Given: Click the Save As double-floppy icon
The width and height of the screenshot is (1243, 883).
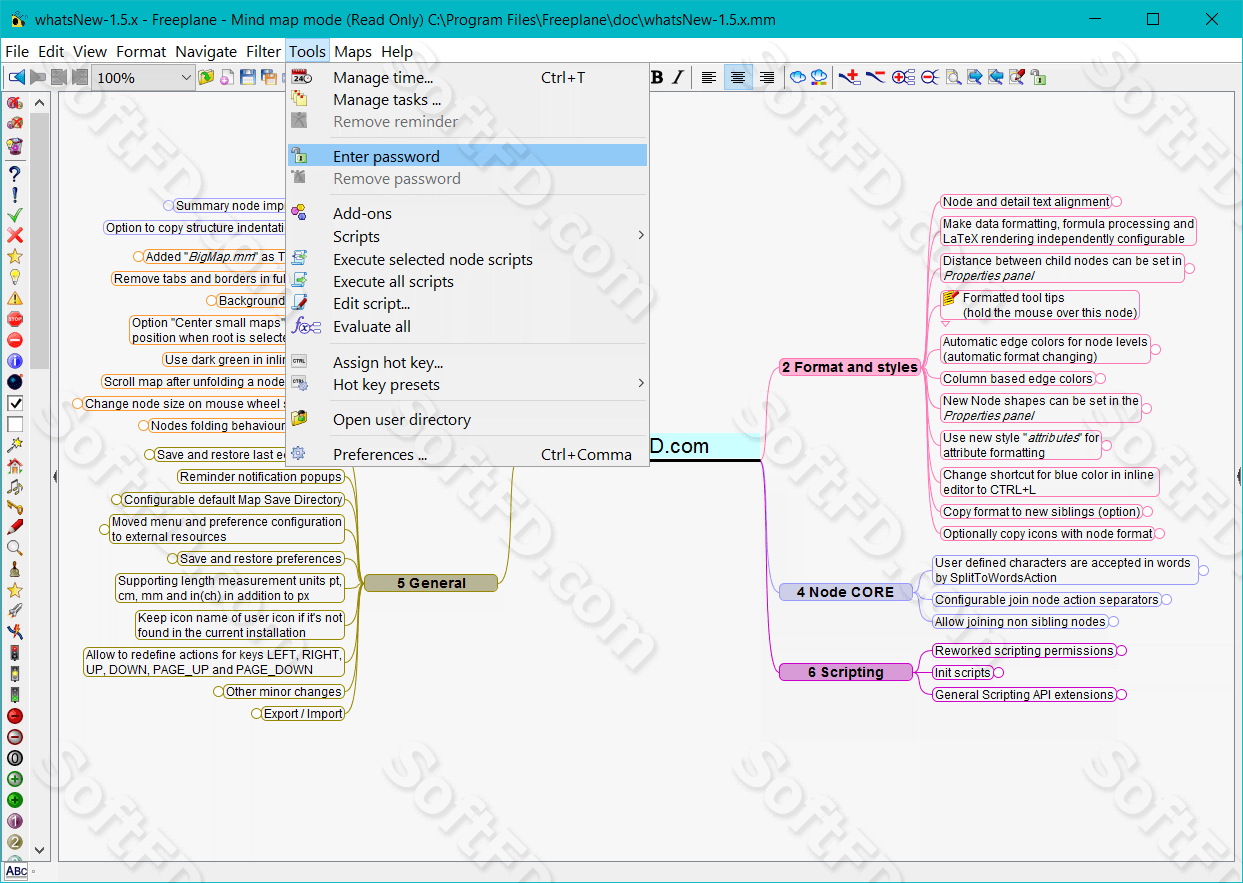Looking at the screenshot, I should [x=268, y=77].
